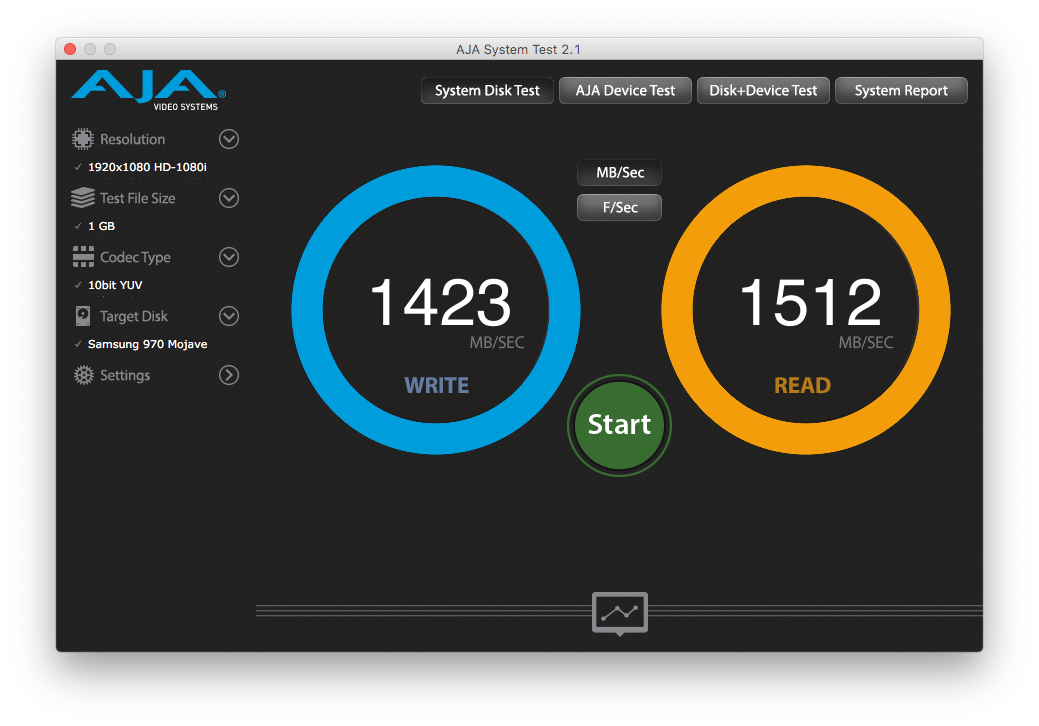The width and height of the screenshot is (1039, 726).
Task: Click the Target Disk label
Action: pyautogui.click(x=134, y=316)
